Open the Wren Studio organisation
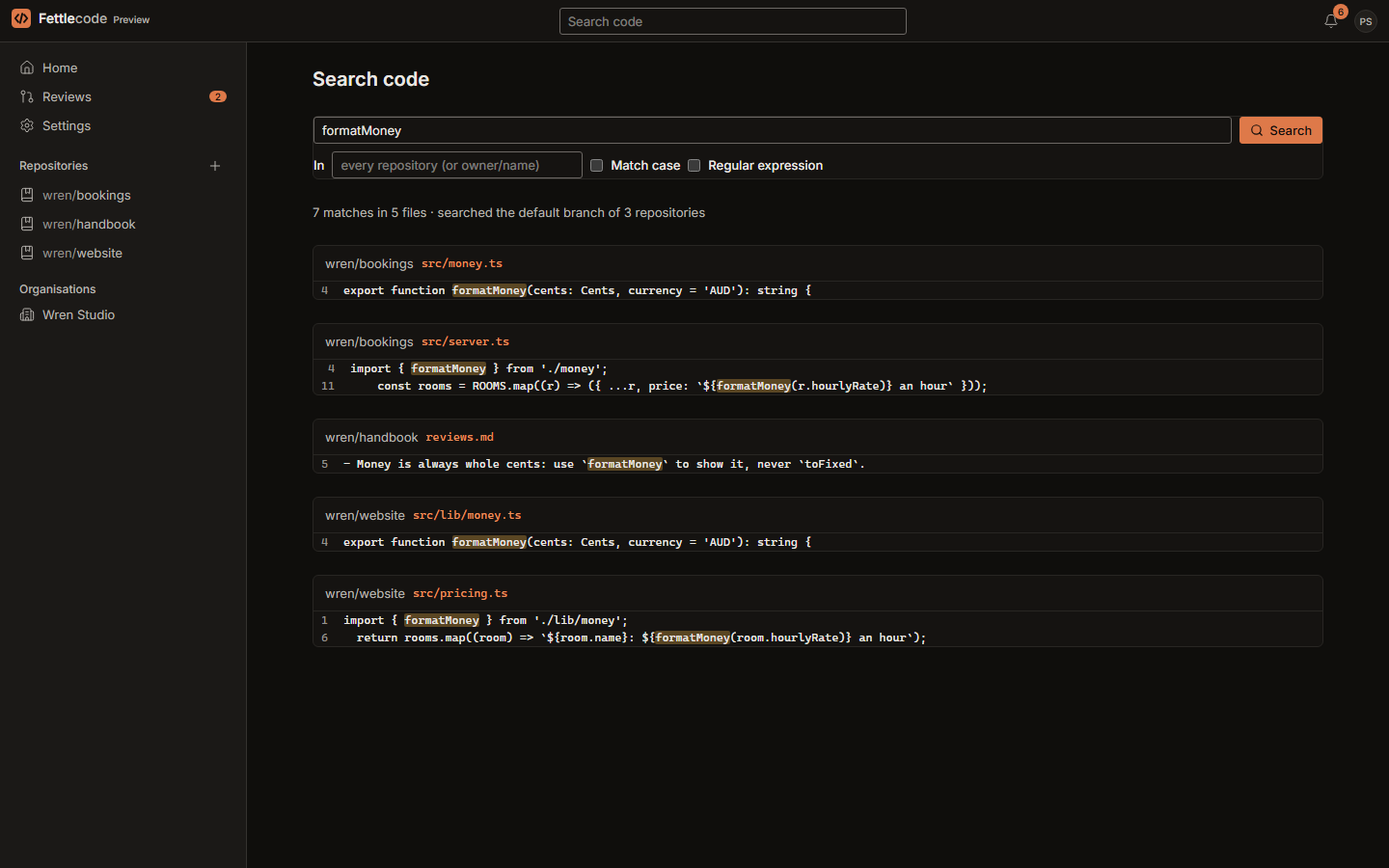The height and width of the screenshot is (868, 1389). [x=123, y=314]
